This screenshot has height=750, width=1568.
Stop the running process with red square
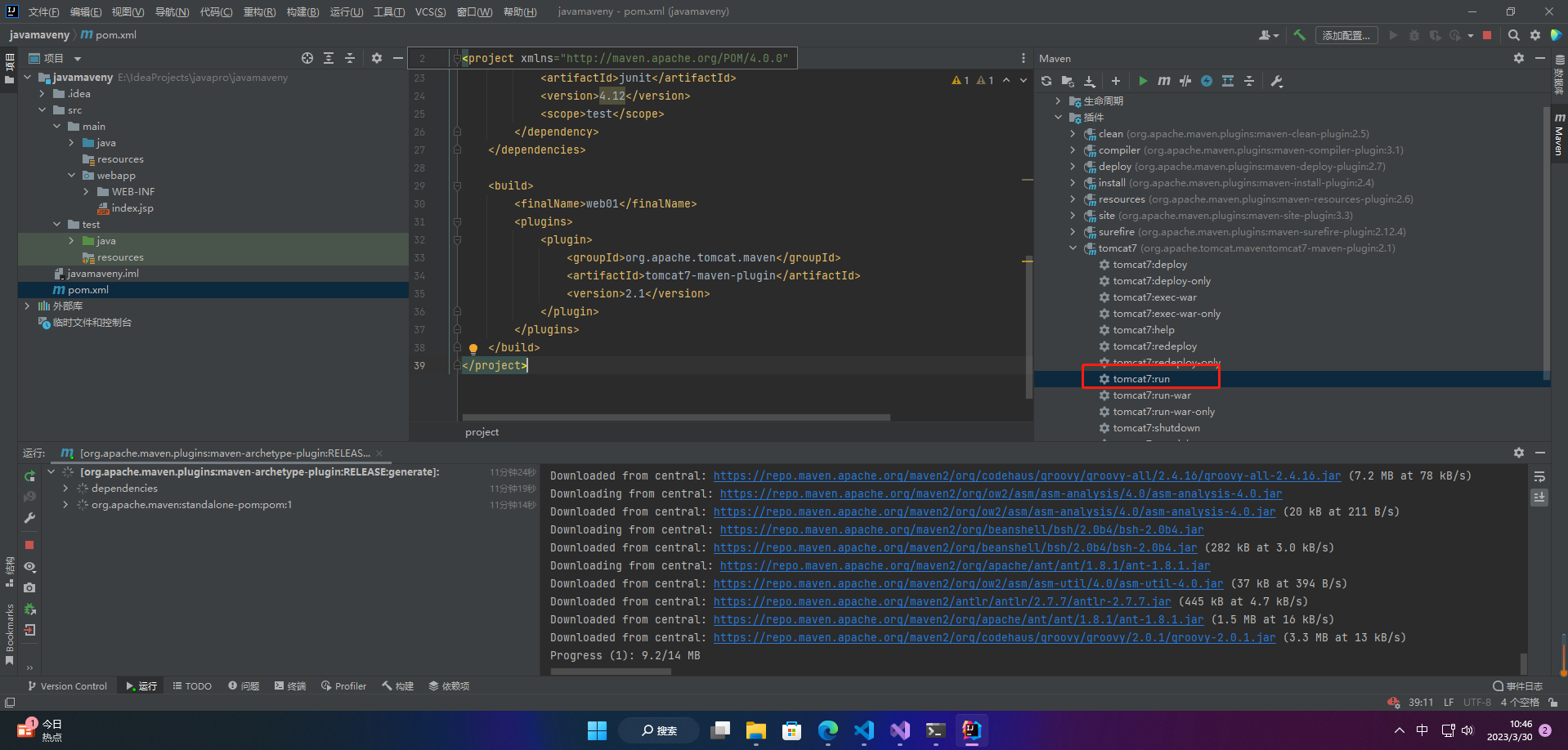pyautogui.click(x=29, y=545)
